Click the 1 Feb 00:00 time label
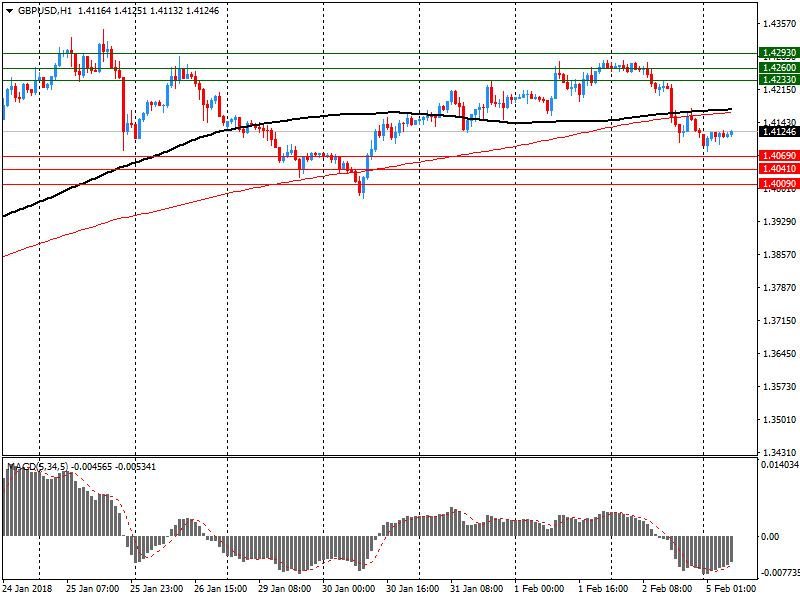 pos(539,589)
